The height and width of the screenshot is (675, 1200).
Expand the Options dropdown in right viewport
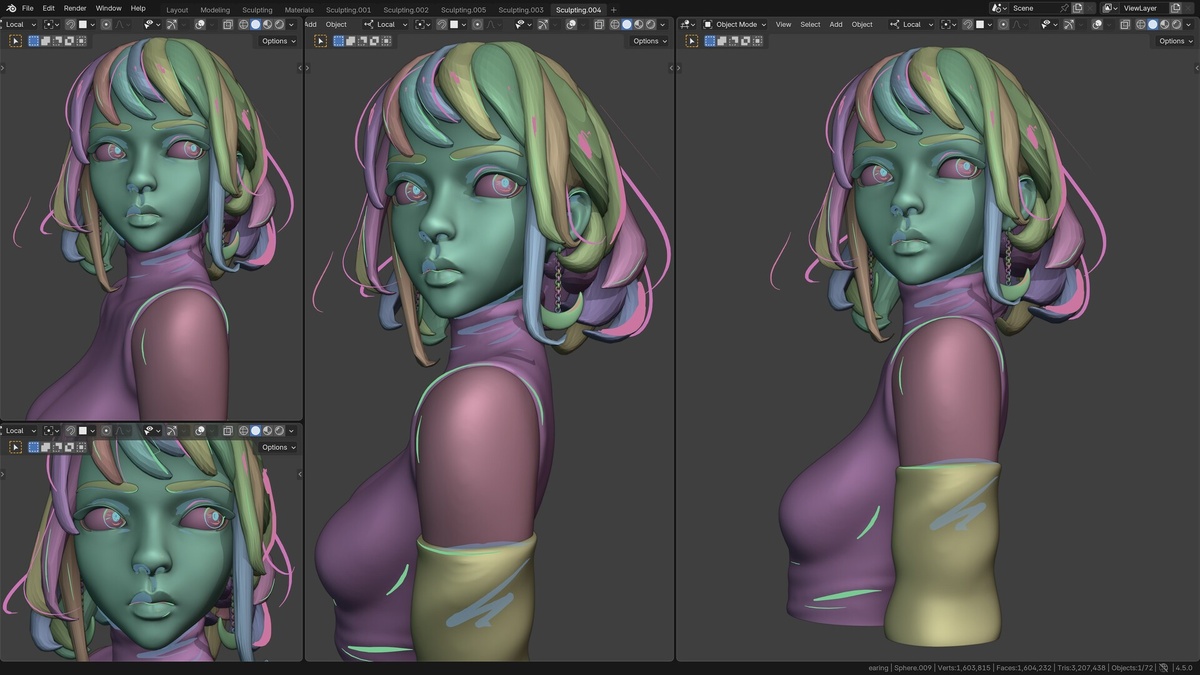pos(1176,41)
